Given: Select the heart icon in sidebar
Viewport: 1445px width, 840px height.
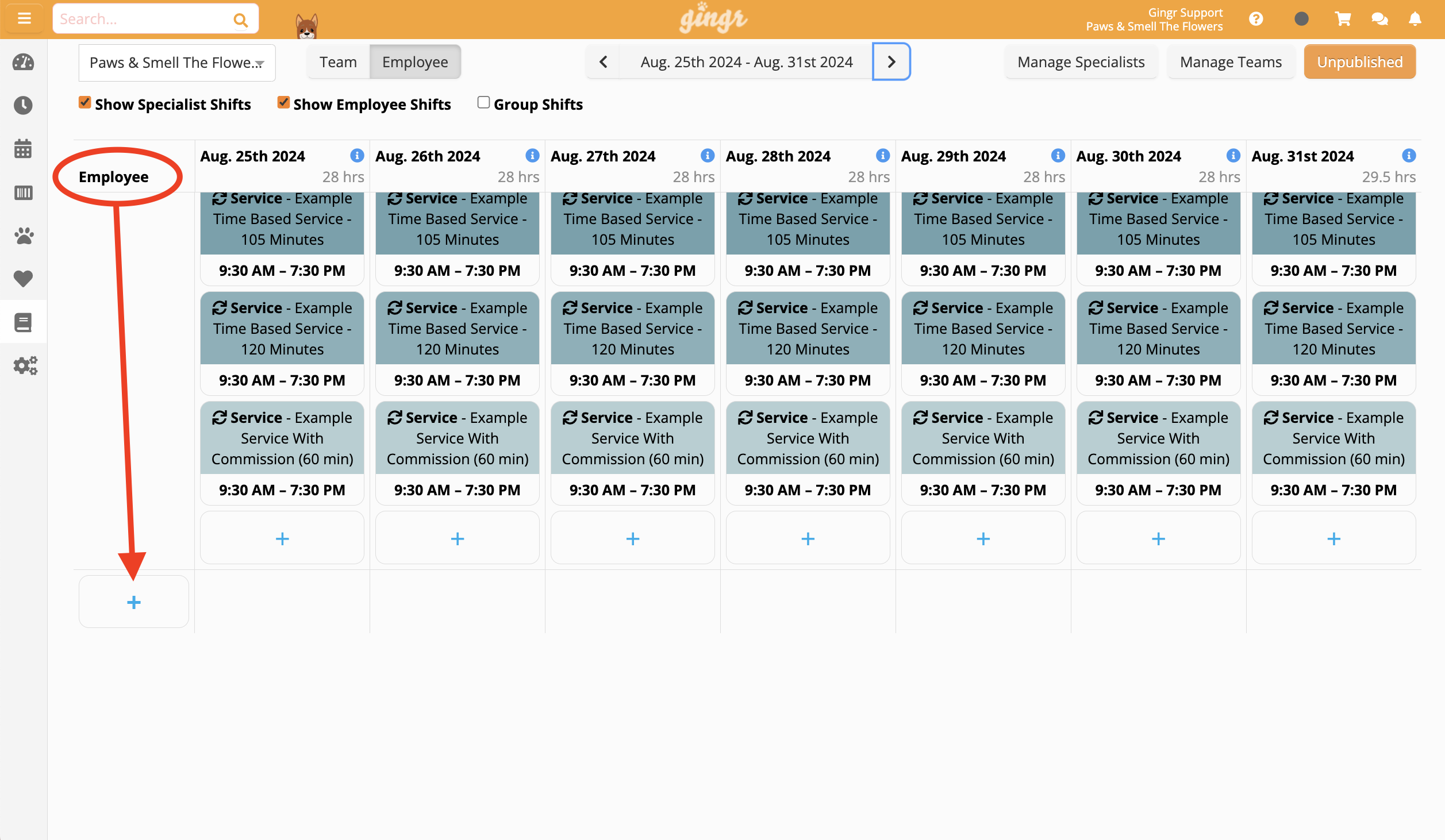Looking at the screenshot, I should [x=23, y=279].
